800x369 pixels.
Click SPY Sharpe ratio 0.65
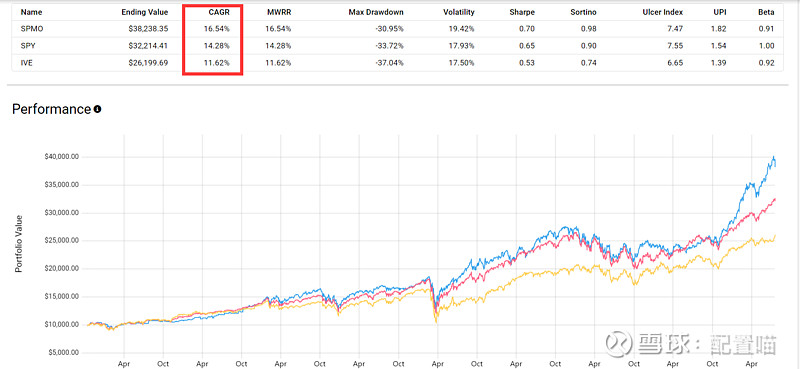(x=528, y=46)
